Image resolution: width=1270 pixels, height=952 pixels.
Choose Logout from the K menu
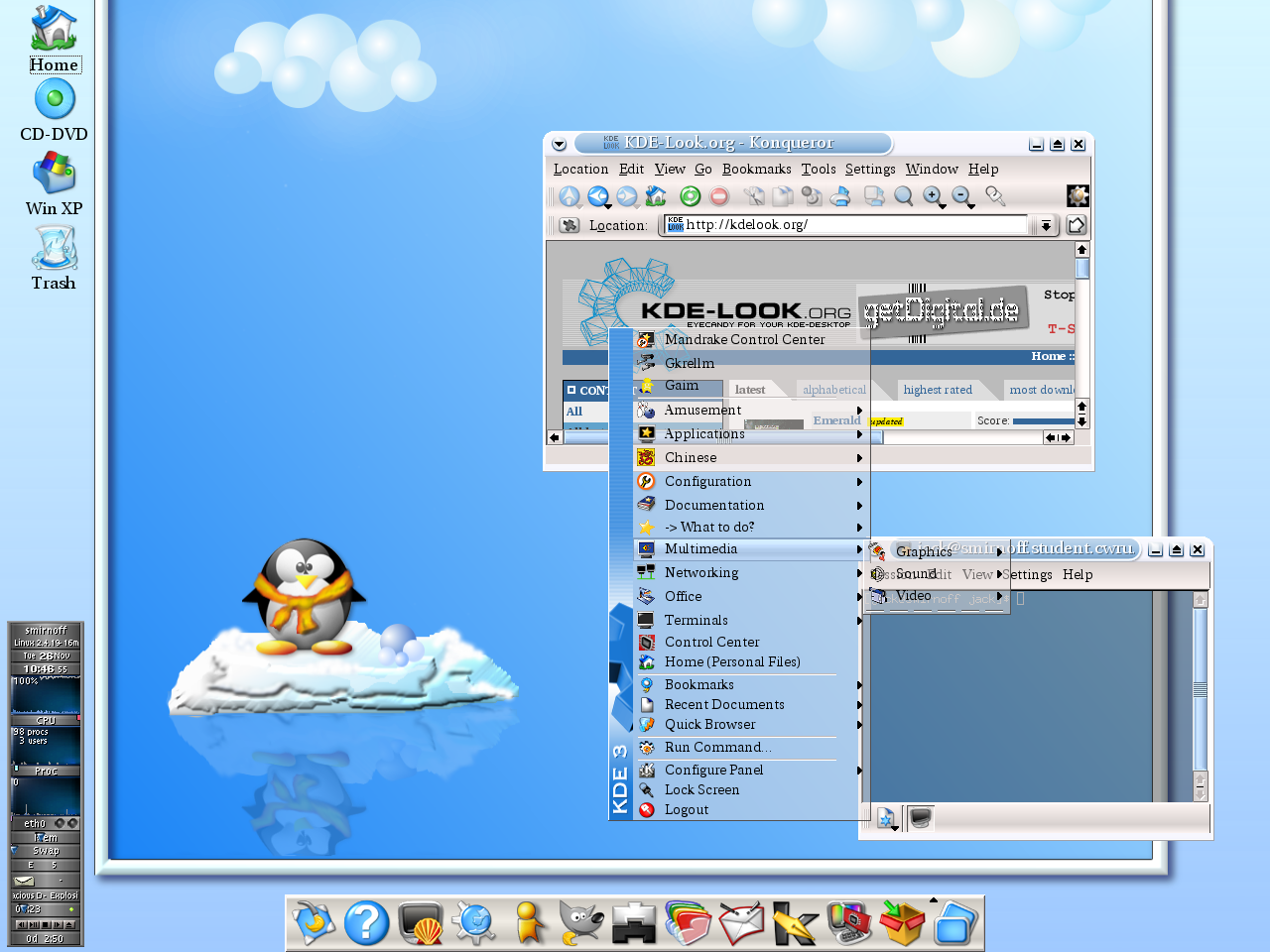(751, 809)
